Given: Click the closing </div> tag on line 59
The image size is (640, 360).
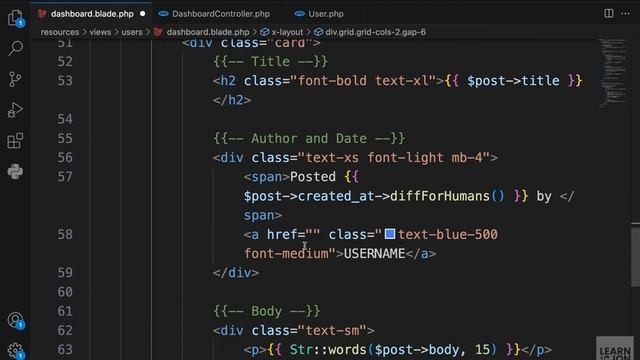Looking at the screenshot, I should point(236,273).
